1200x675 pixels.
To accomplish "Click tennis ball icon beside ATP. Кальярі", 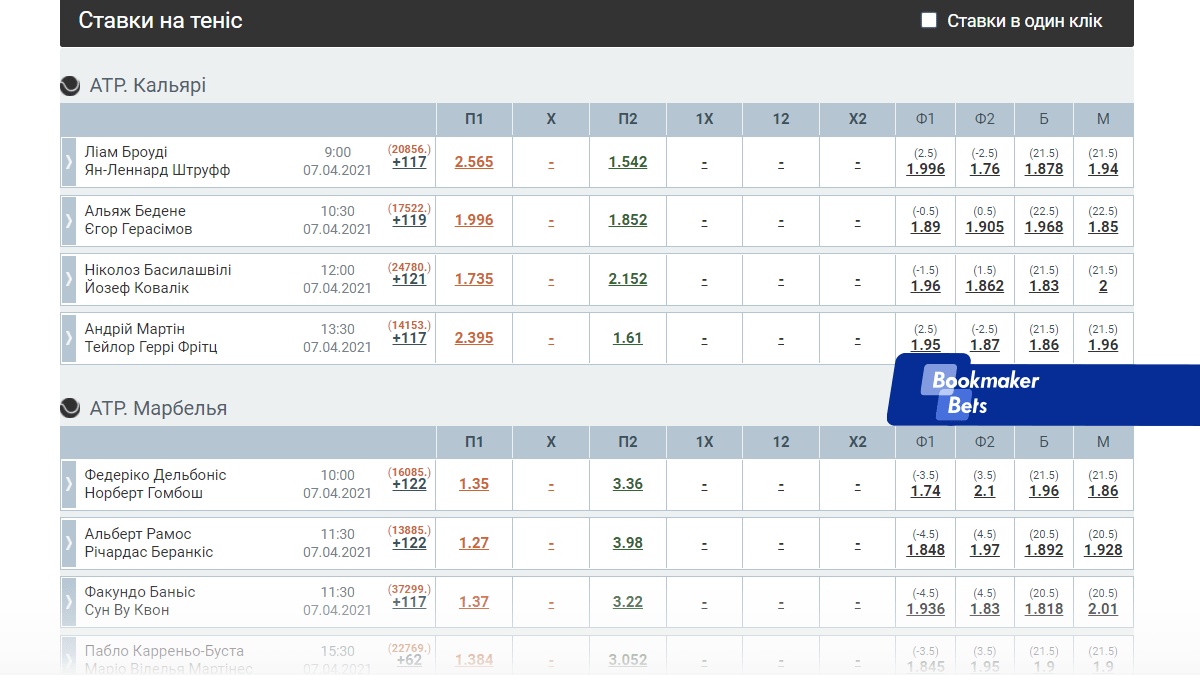I will 70,86.
